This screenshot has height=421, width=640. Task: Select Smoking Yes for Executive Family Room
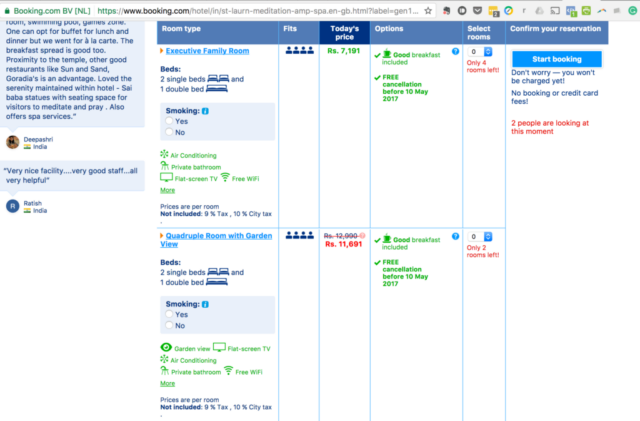pyautogui.click(x=169, y=121)
